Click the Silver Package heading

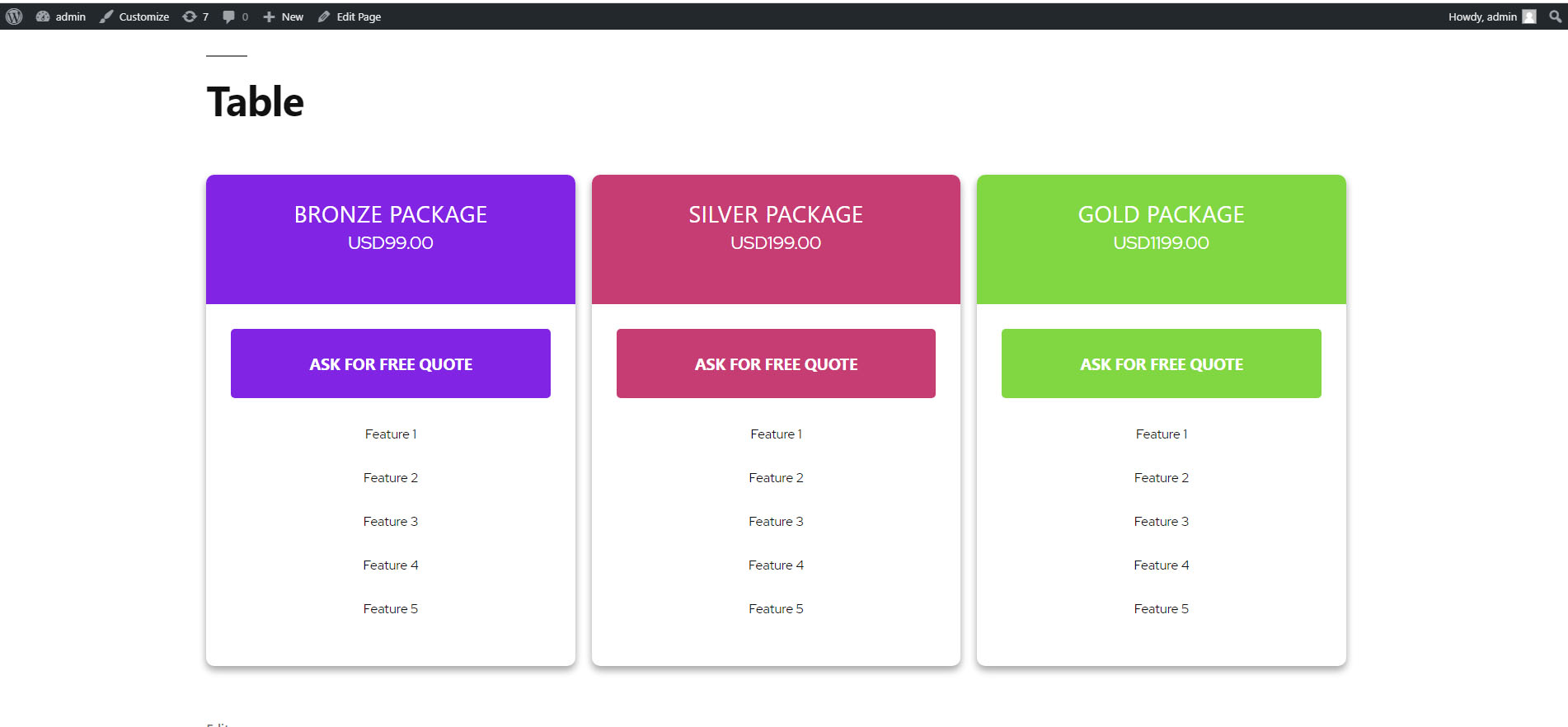pos(776,214)
